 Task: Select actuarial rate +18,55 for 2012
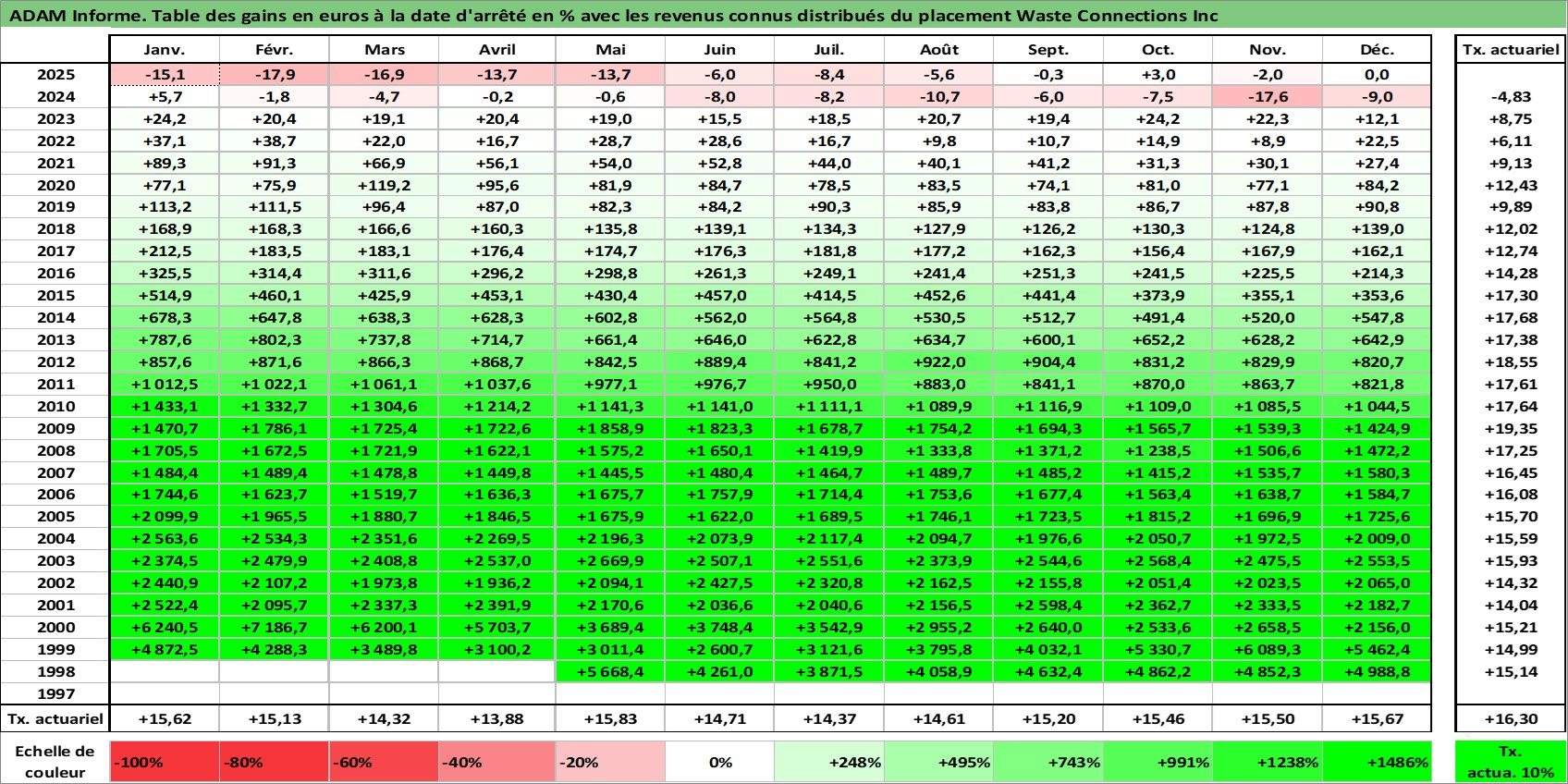[x=1511, y=361]
